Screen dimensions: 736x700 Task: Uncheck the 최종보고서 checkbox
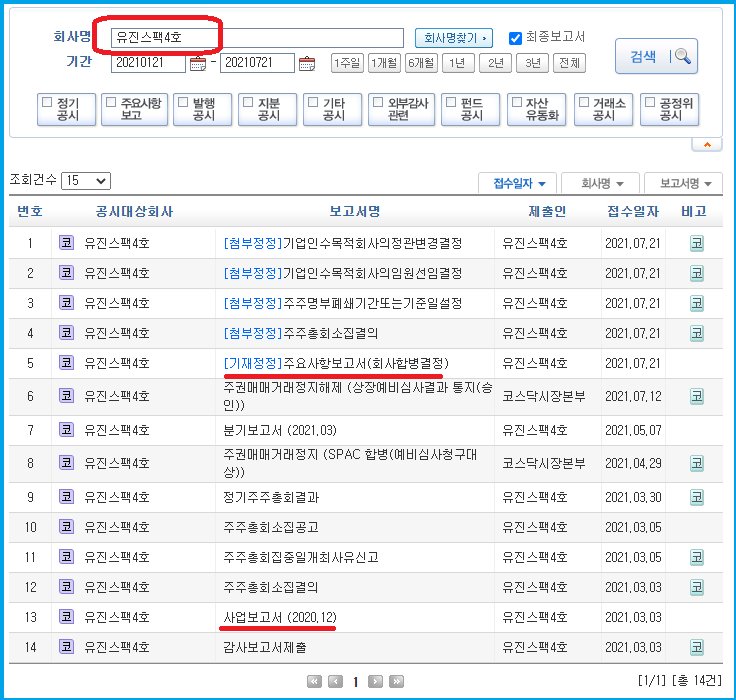point(515,38)
